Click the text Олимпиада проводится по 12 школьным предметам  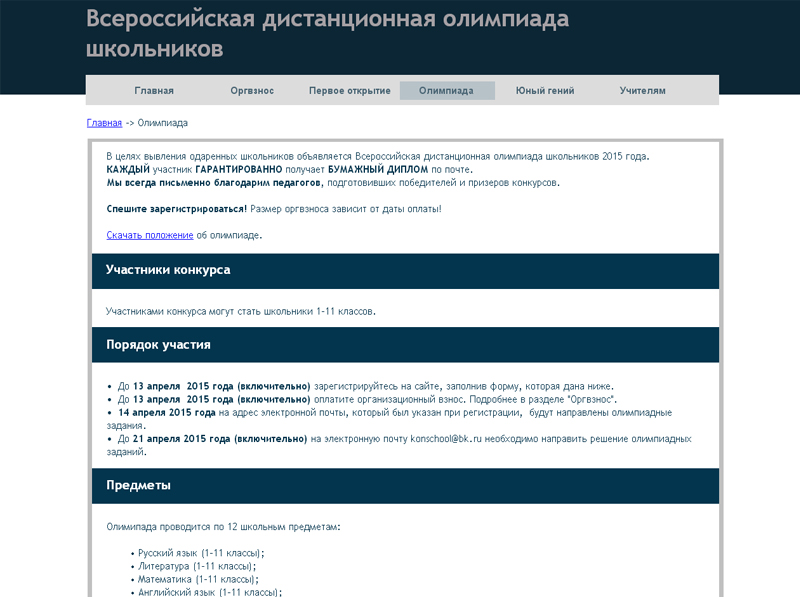223,527
